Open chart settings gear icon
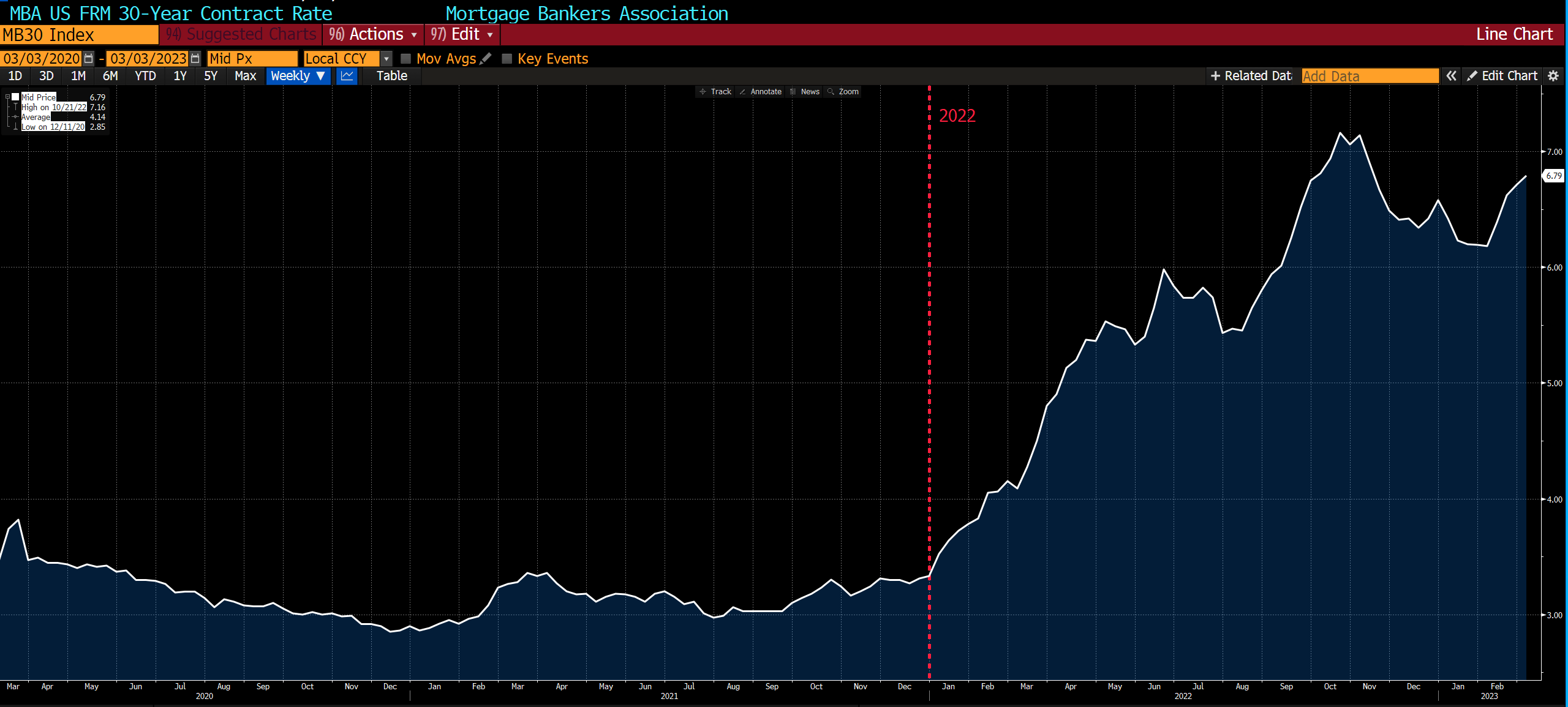This screenshot has height=707, width=1568. (1553, 76)
